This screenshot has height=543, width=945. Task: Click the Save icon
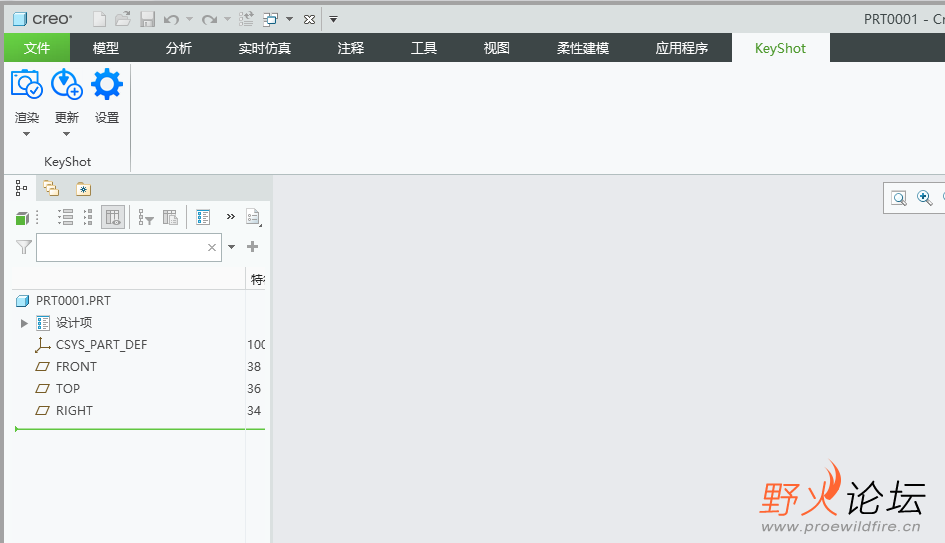pos(148,19)
